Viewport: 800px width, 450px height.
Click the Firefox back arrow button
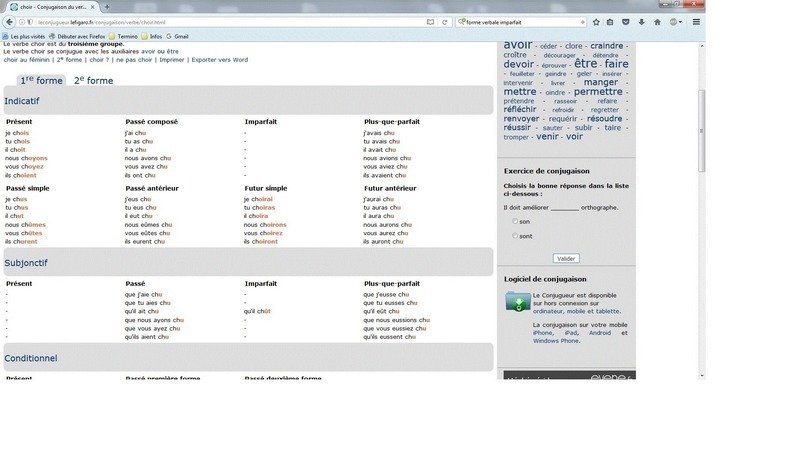(x=9, y=21)
